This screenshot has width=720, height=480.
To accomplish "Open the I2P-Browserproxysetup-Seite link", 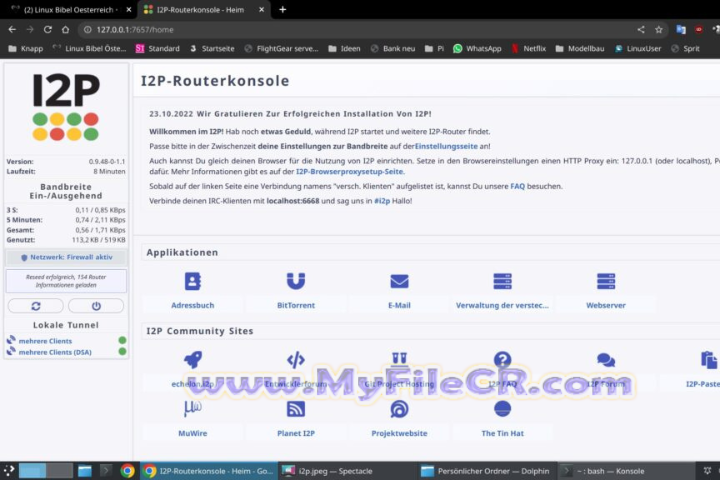I will click(x=349, y=171).
